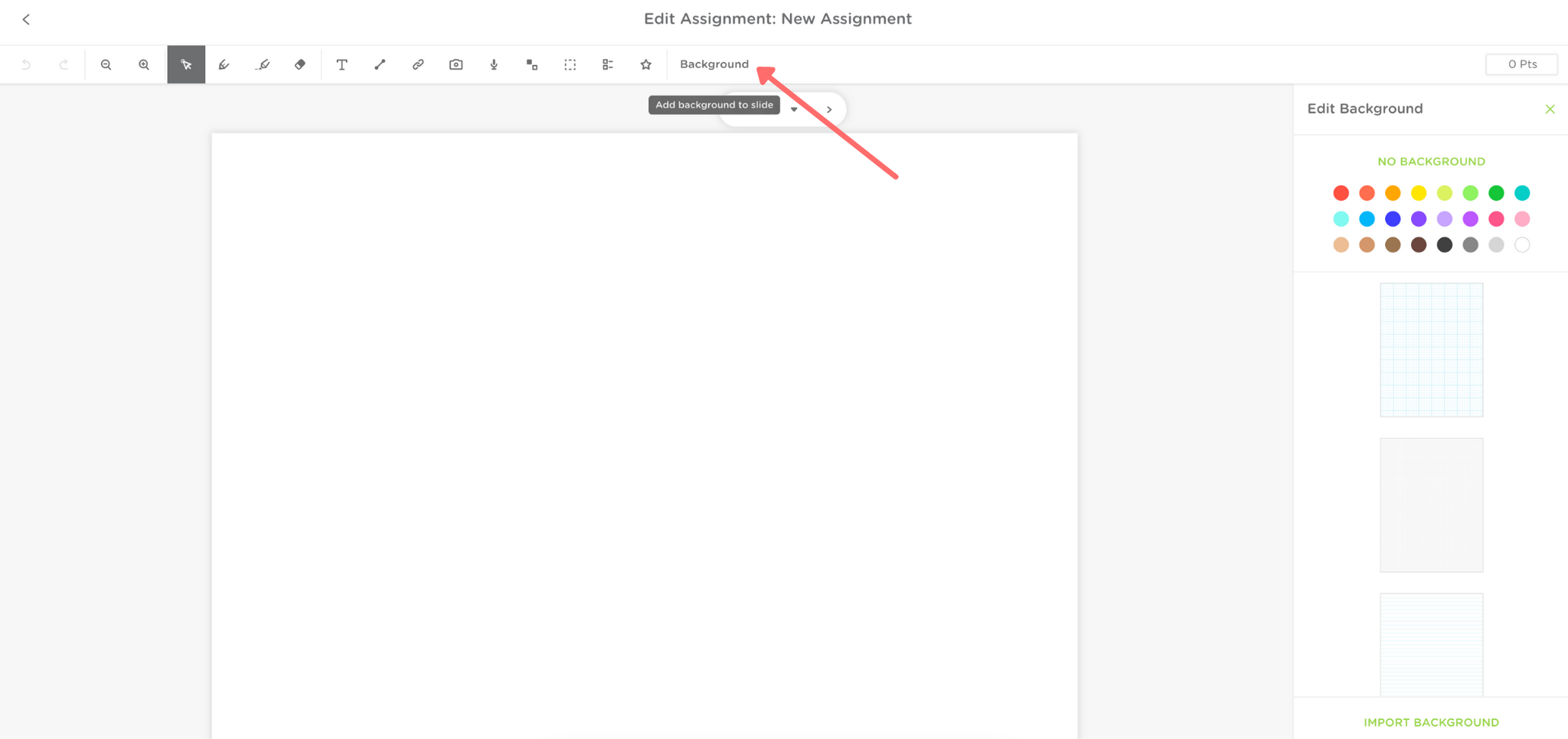Open the slide options dropdown arrow

pyautogui.click(x=795, y=109)
